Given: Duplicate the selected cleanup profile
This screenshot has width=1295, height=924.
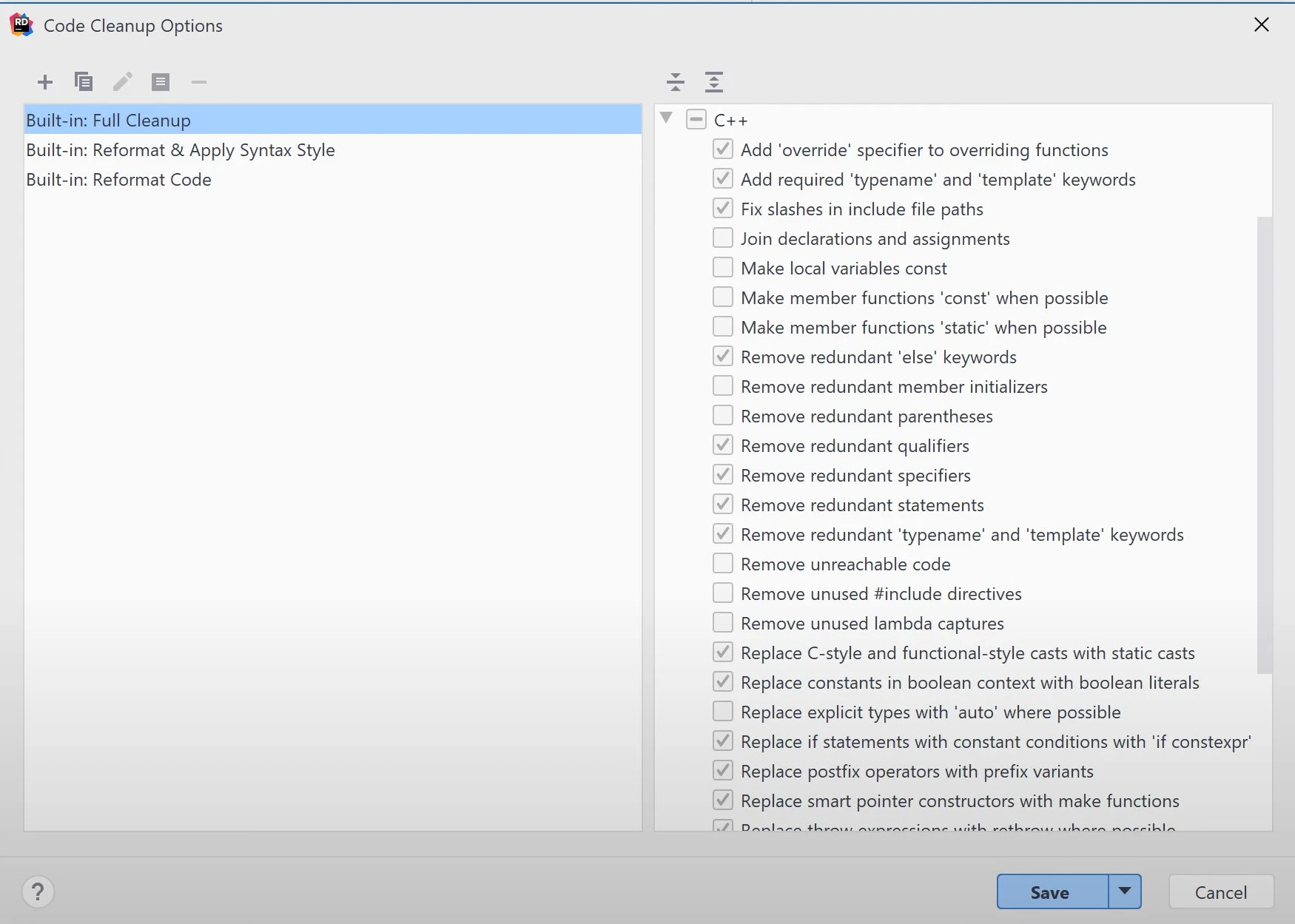Looking at the screenshot, I should coord(84,81).
